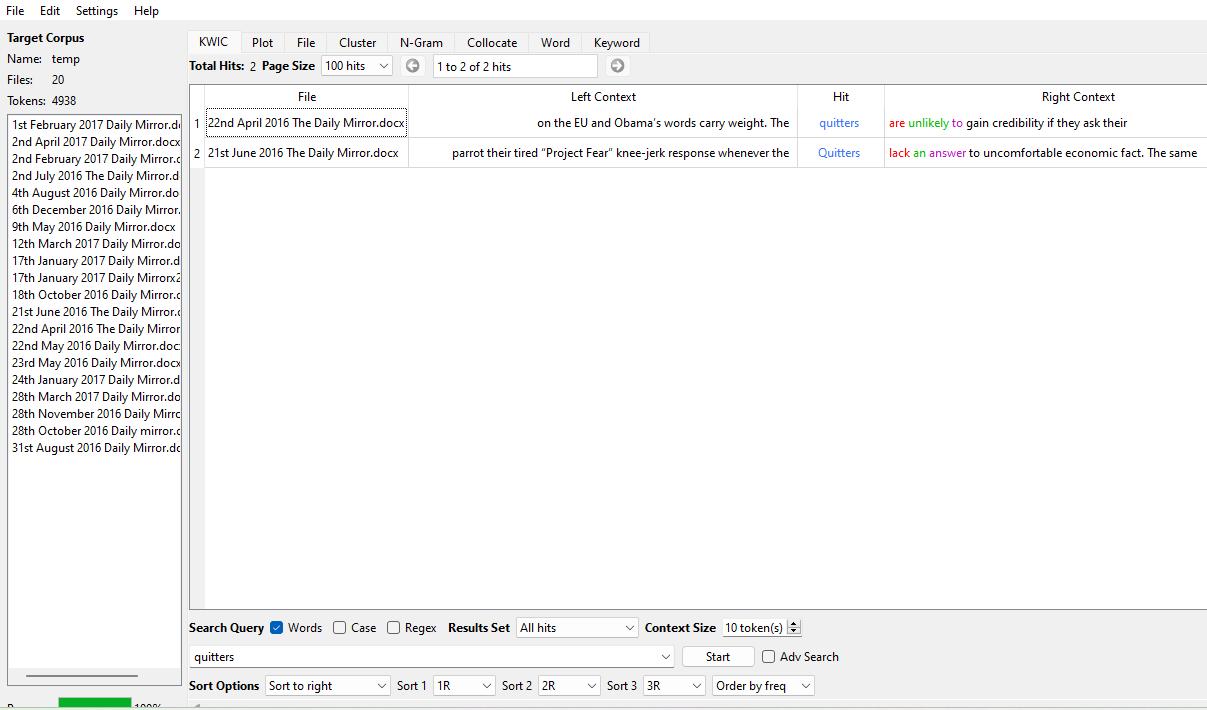Screen dimensions: 1207x710
Task: Click right context 'are unlikely to gain credibility'
Action: 1008,123
